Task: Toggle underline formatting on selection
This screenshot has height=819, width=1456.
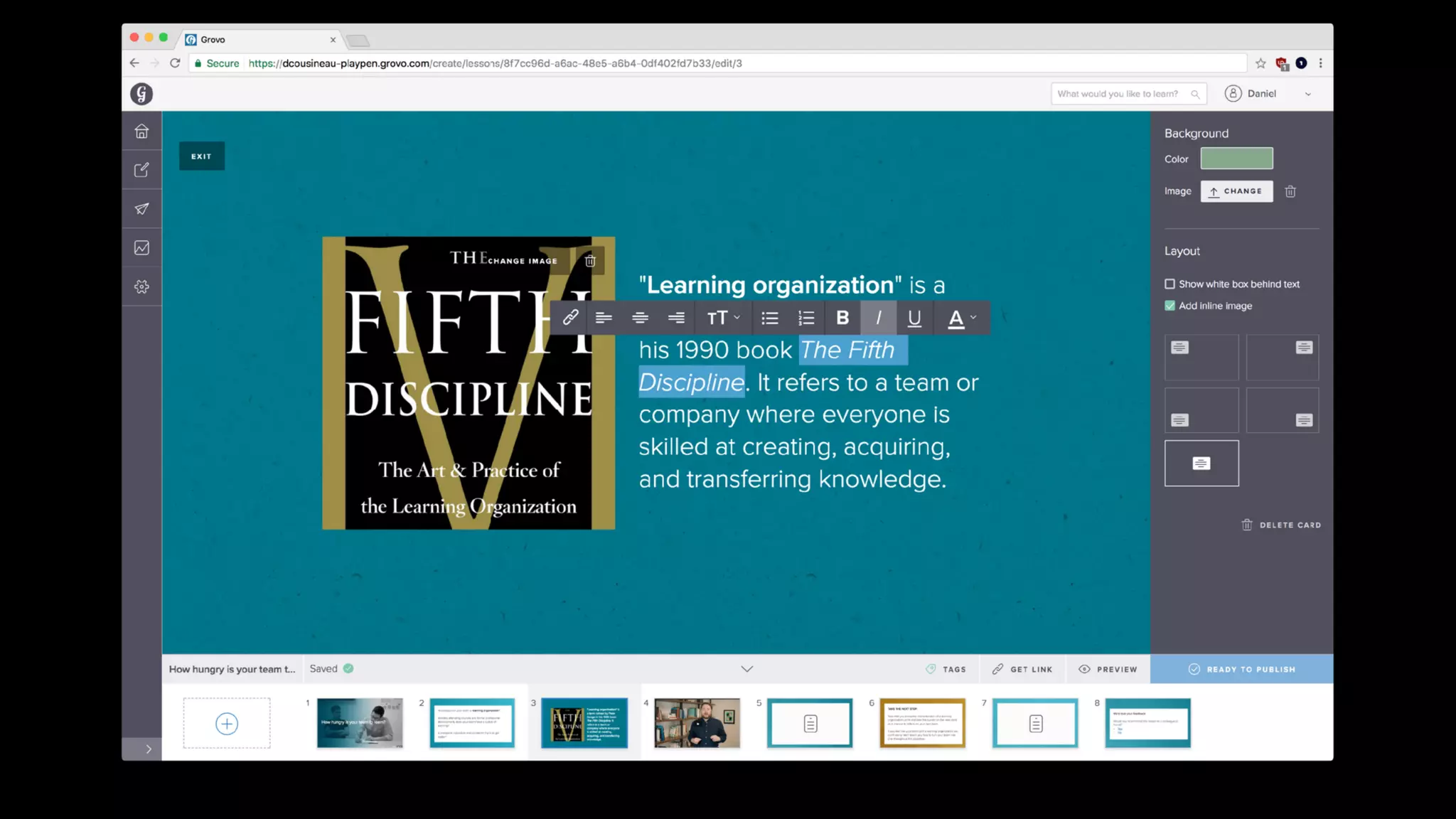Action: (x=914, y=318)
